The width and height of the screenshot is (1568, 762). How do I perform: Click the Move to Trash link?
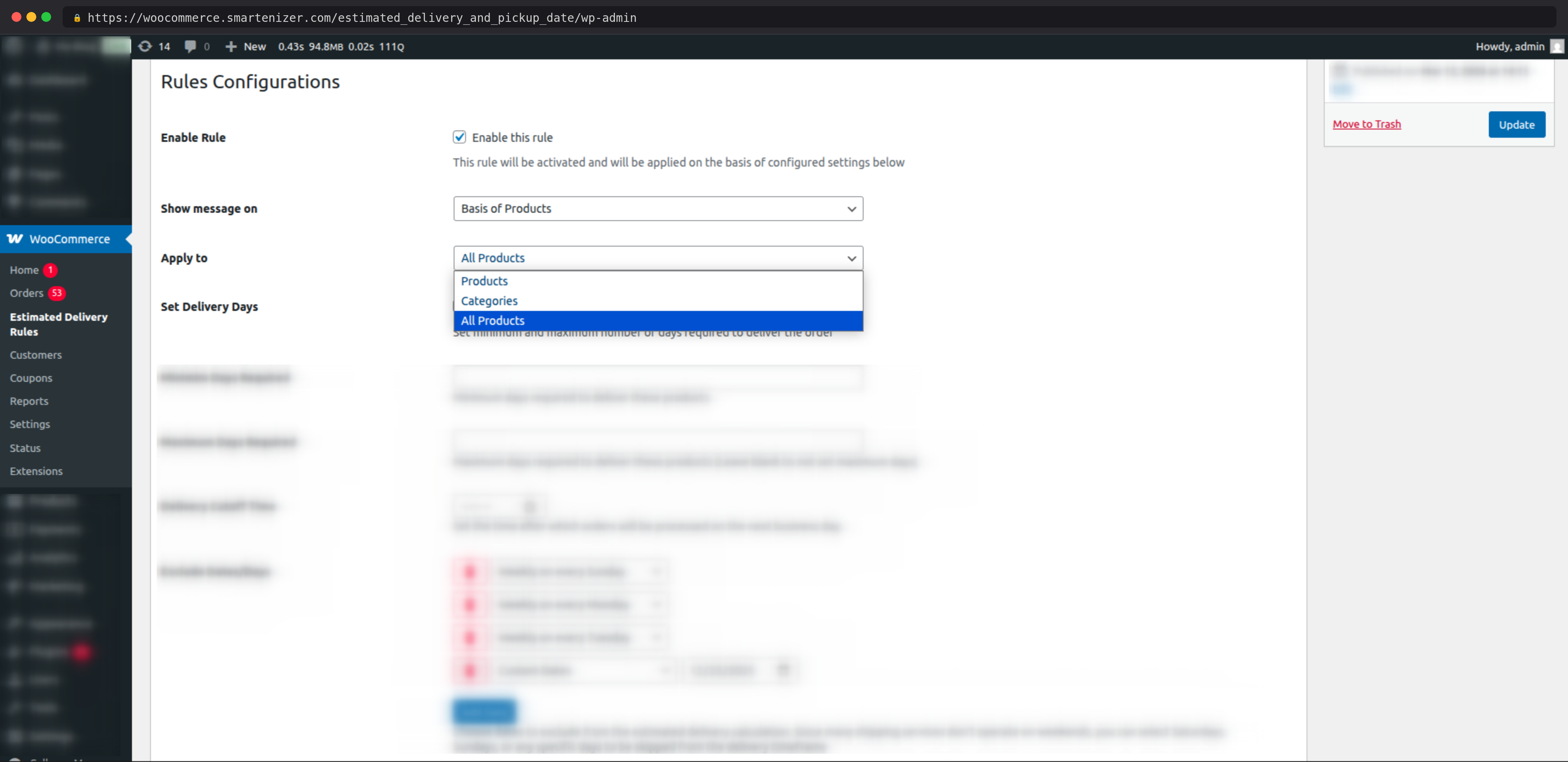(1366, 124)
